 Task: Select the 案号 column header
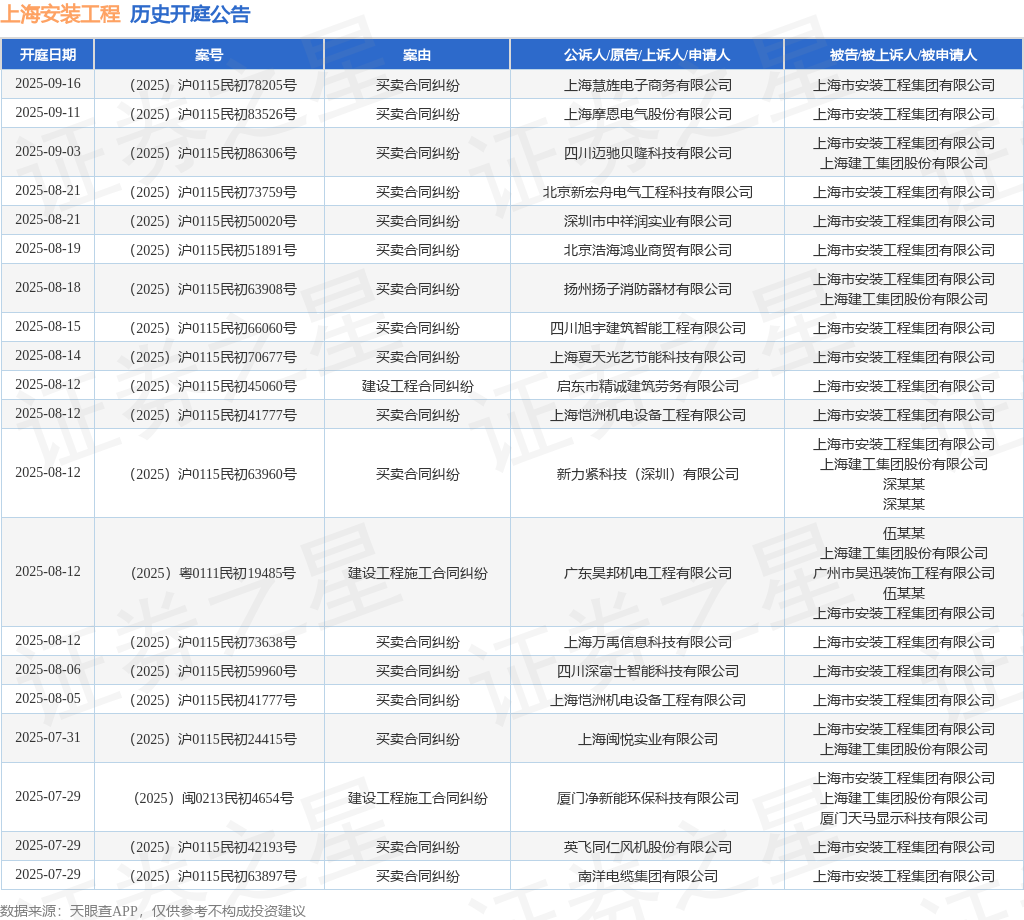pos(209,55)
